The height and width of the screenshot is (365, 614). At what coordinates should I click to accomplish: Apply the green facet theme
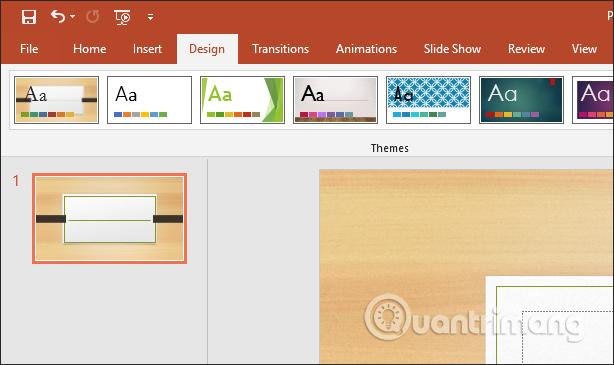[x=242, y=100]
